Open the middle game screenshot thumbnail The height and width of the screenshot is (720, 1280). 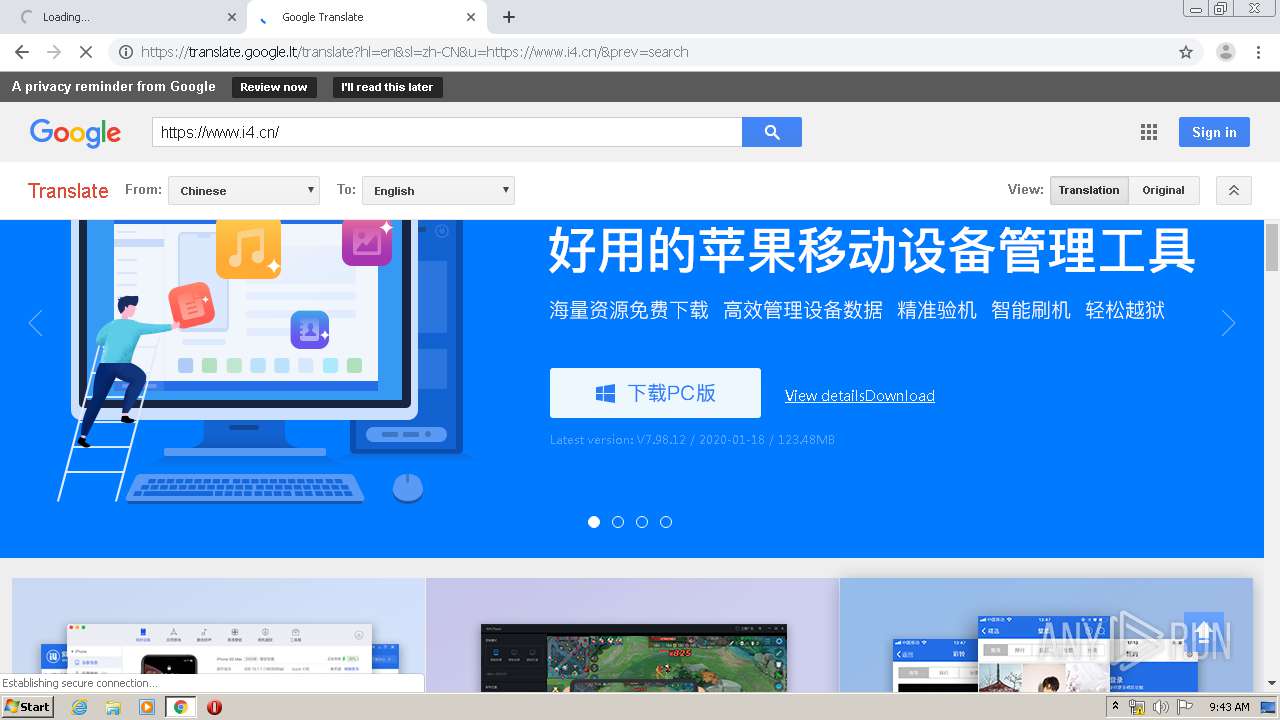[633, 634]
